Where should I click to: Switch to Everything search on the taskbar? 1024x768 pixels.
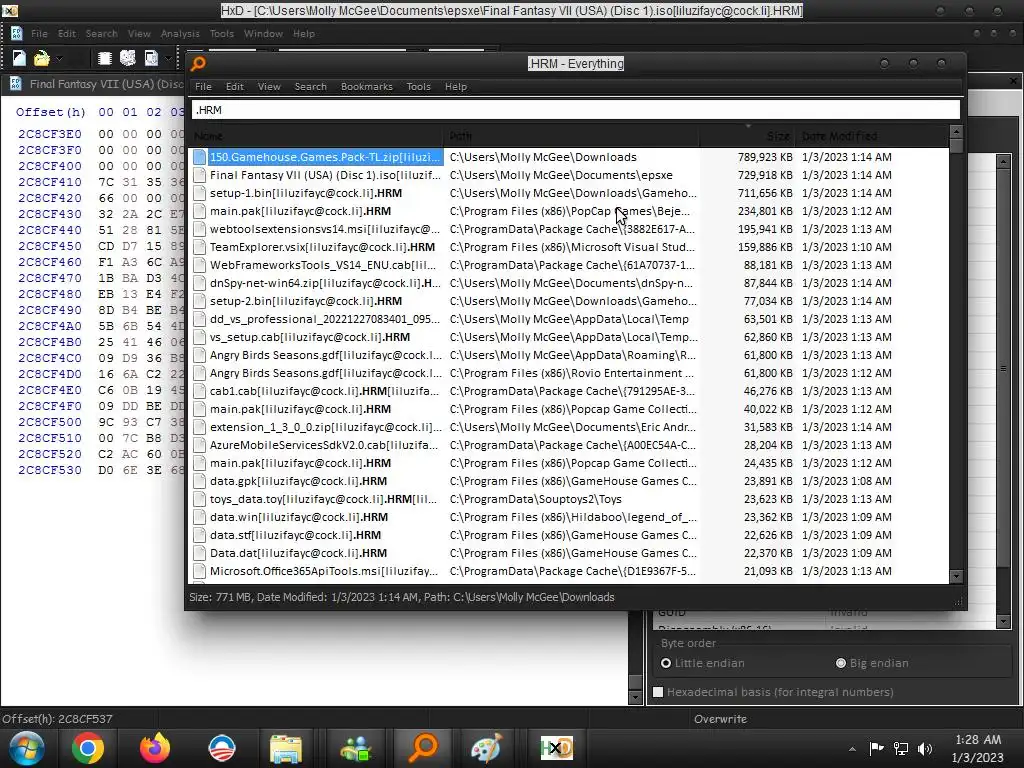pos(423,748)
